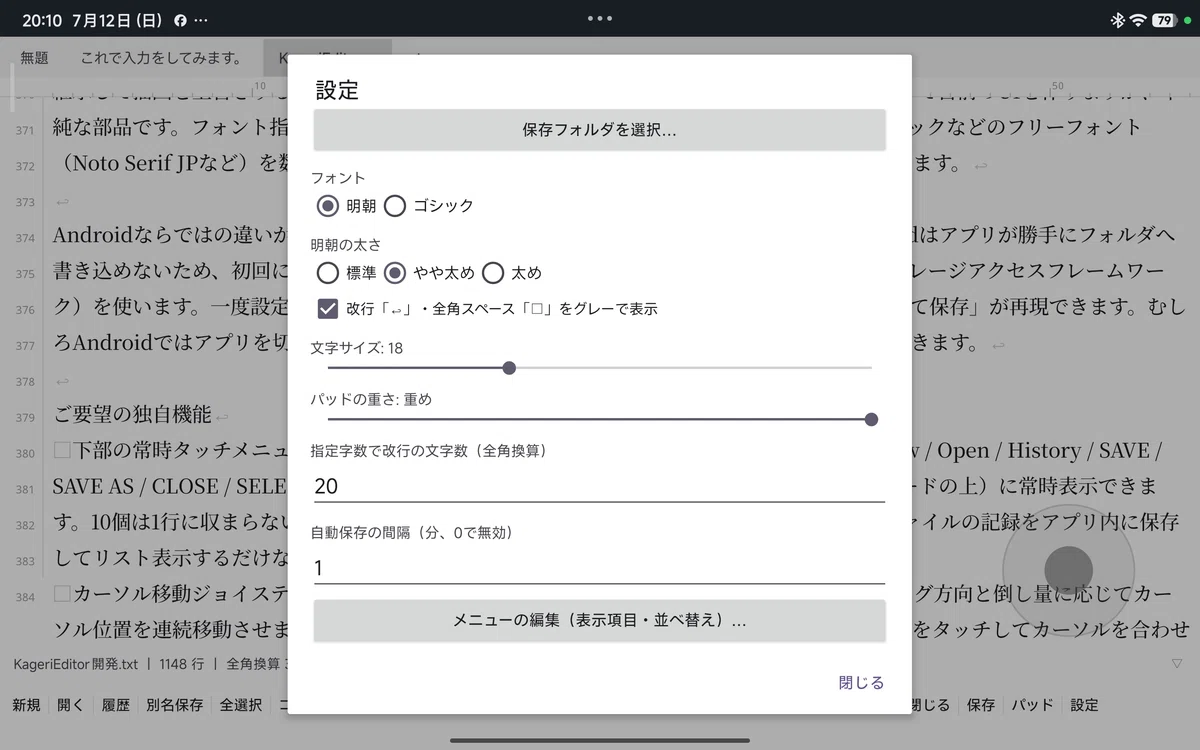
Task: Tap 別名保存 in bottom menu
Action: coord(174,705)
